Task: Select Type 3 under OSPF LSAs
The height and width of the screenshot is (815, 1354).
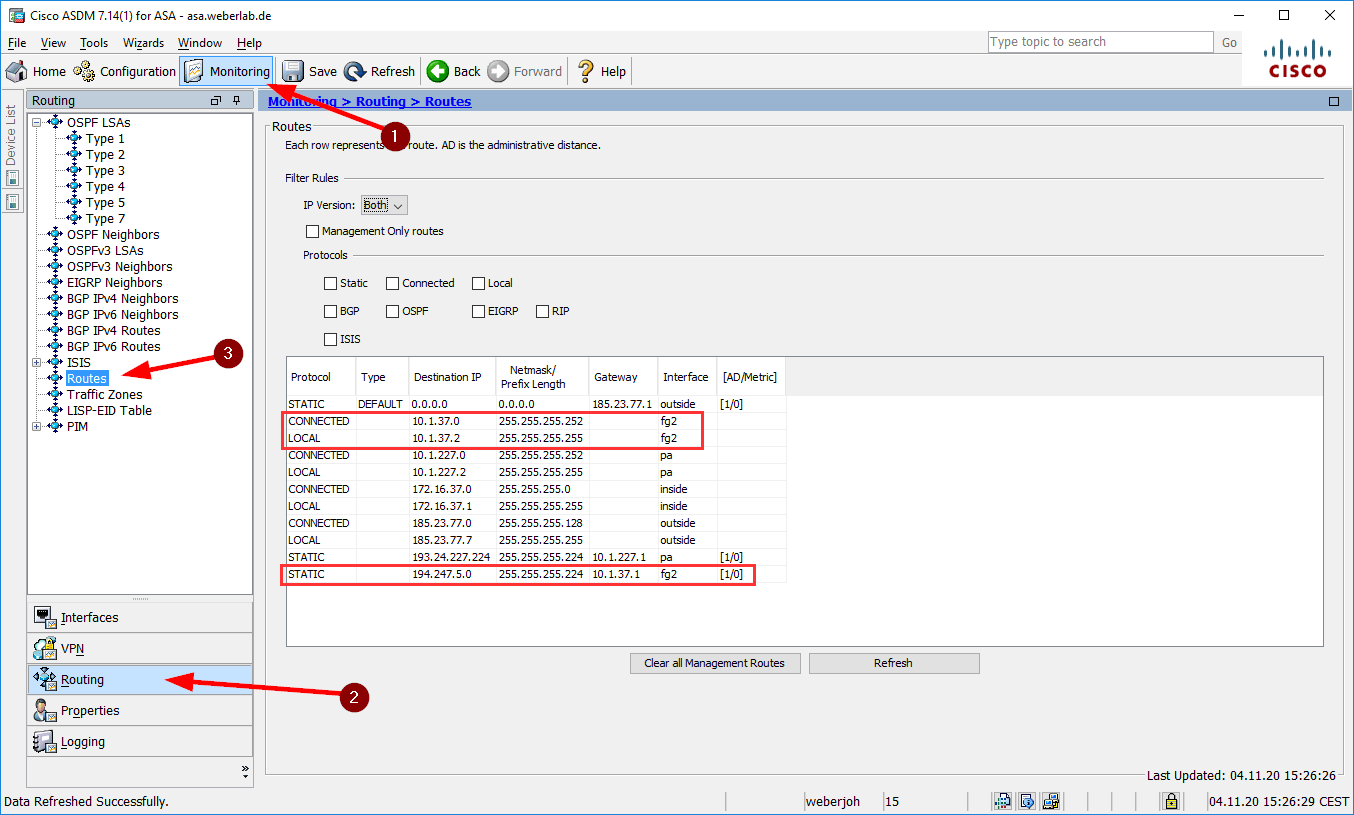Action: point(105,170)
